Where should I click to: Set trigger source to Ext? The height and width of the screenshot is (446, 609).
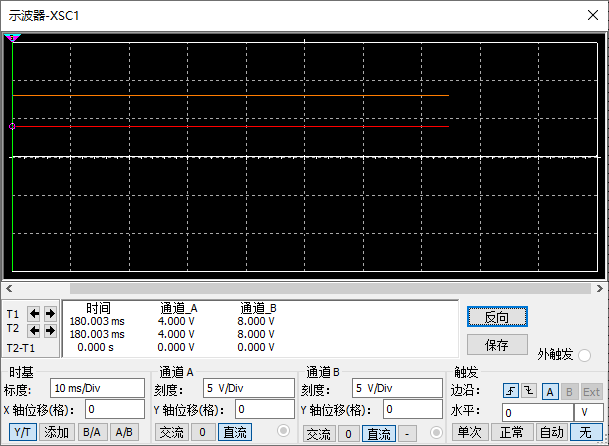click(591, 392)
